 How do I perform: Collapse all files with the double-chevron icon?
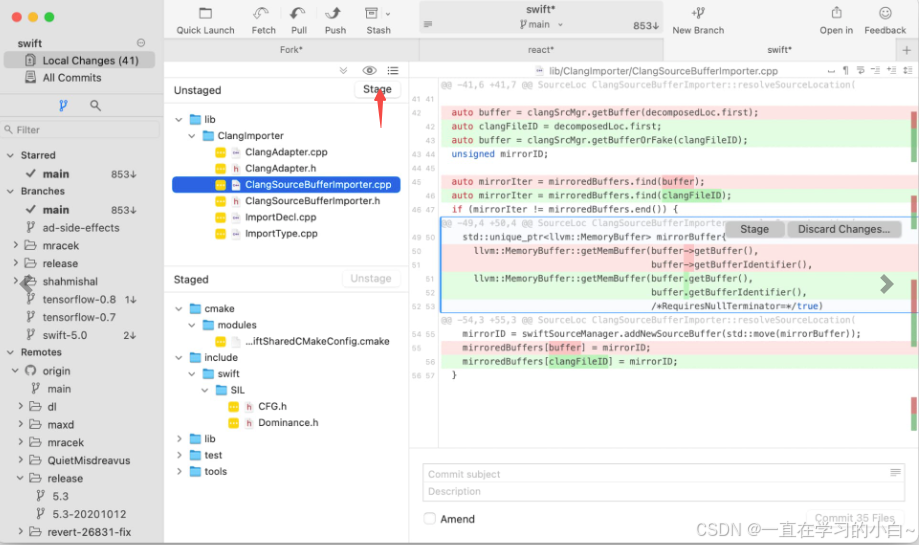(343, 71)
